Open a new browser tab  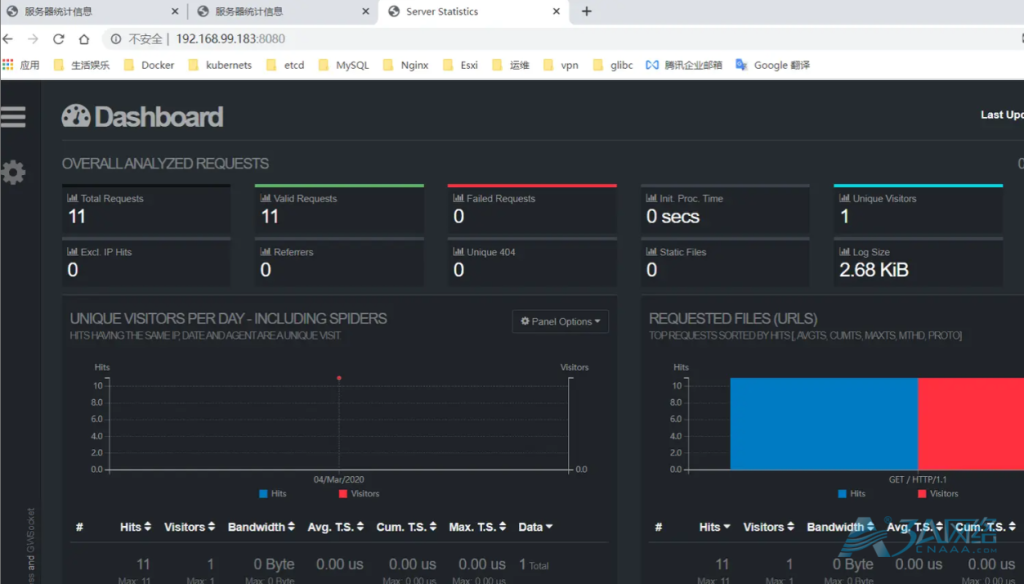[x=586, y=12]
